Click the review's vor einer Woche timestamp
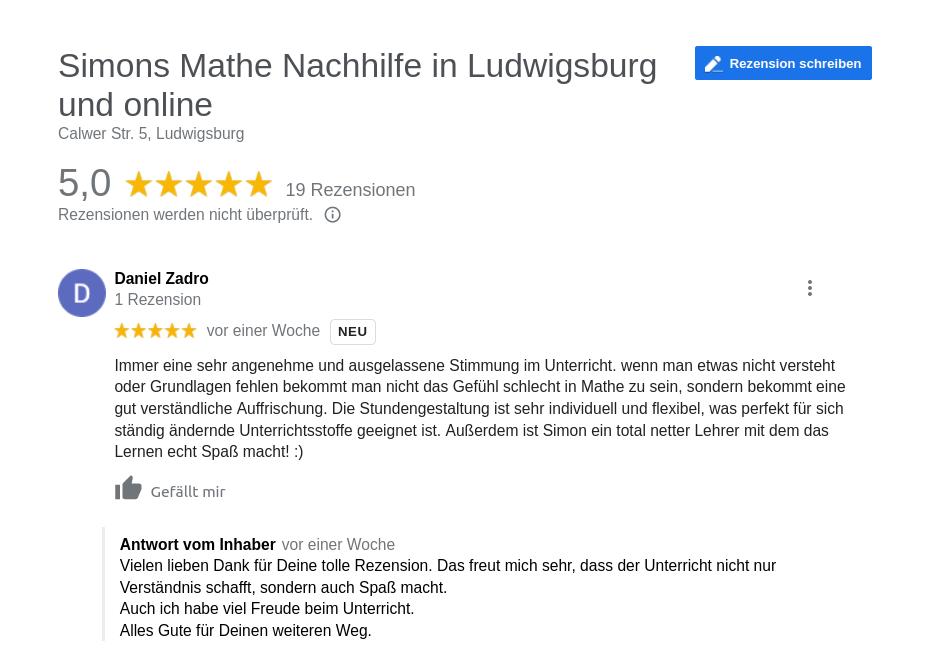Screen dimensions: 927x672 pos(263,331)
